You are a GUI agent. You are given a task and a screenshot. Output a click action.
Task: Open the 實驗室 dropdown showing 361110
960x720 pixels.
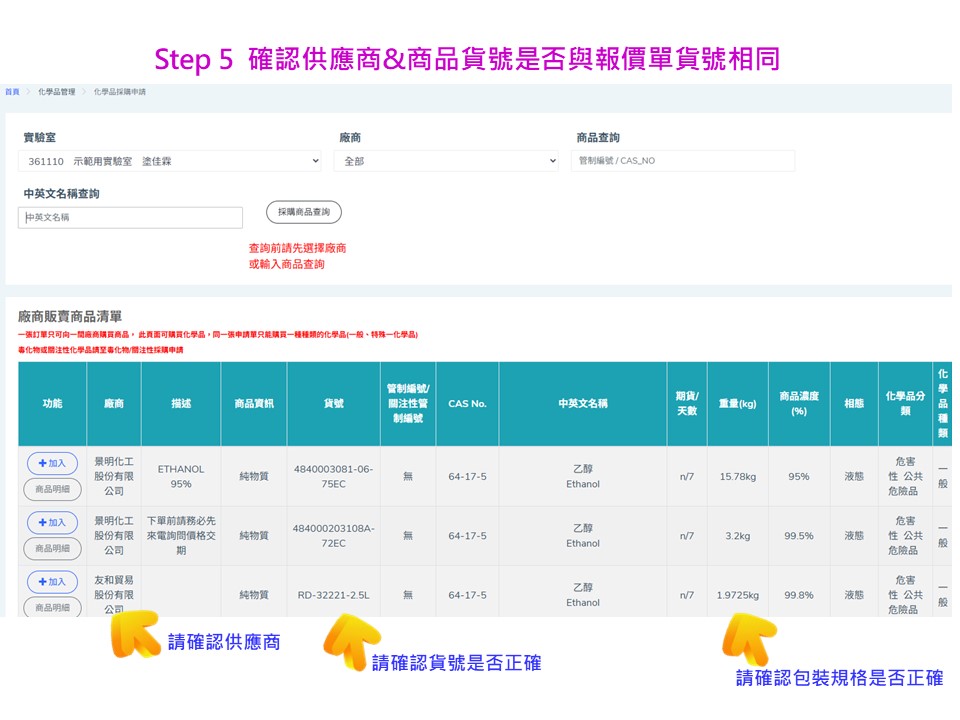(x=170, y=161)
